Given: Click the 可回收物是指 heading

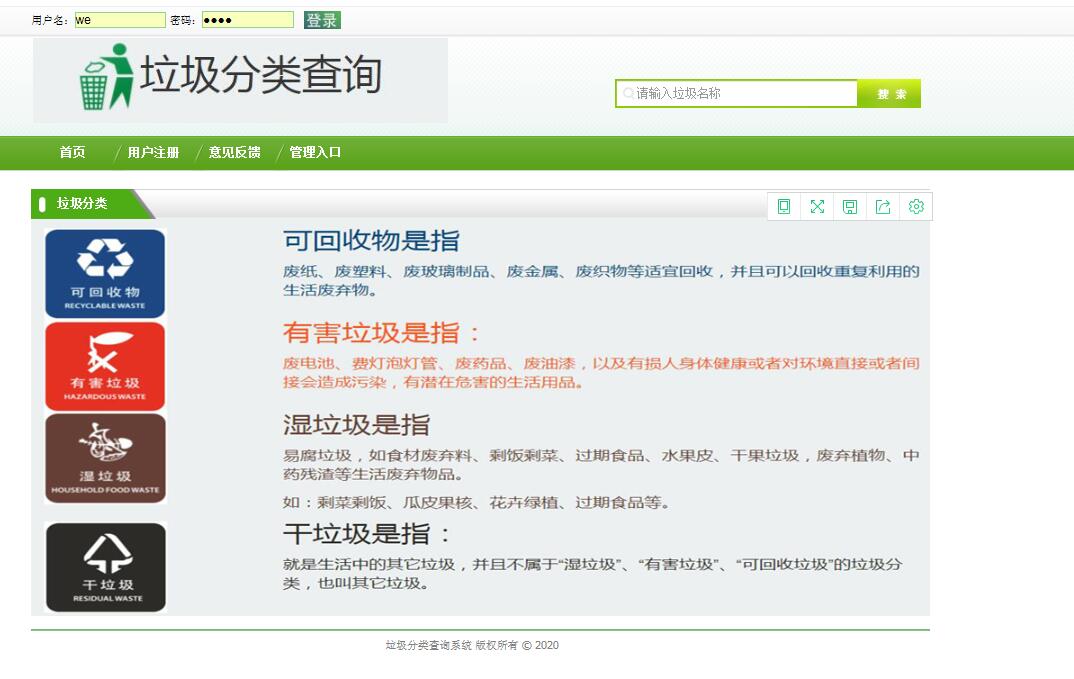Looking at the screenshot, I should [371, 240].
